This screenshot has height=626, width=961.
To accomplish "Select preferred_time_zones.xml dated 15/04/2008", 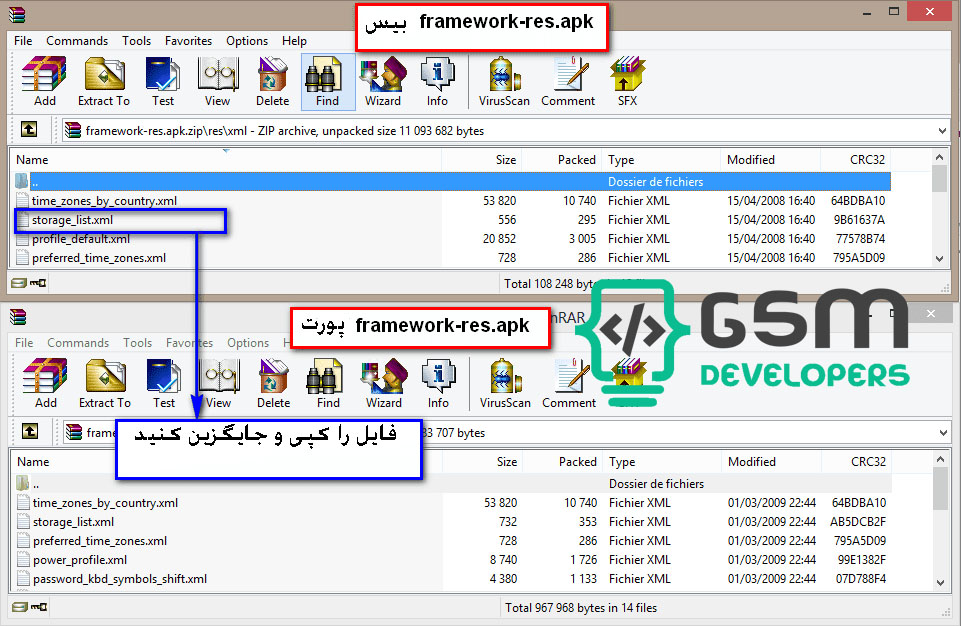I will 451,258.
